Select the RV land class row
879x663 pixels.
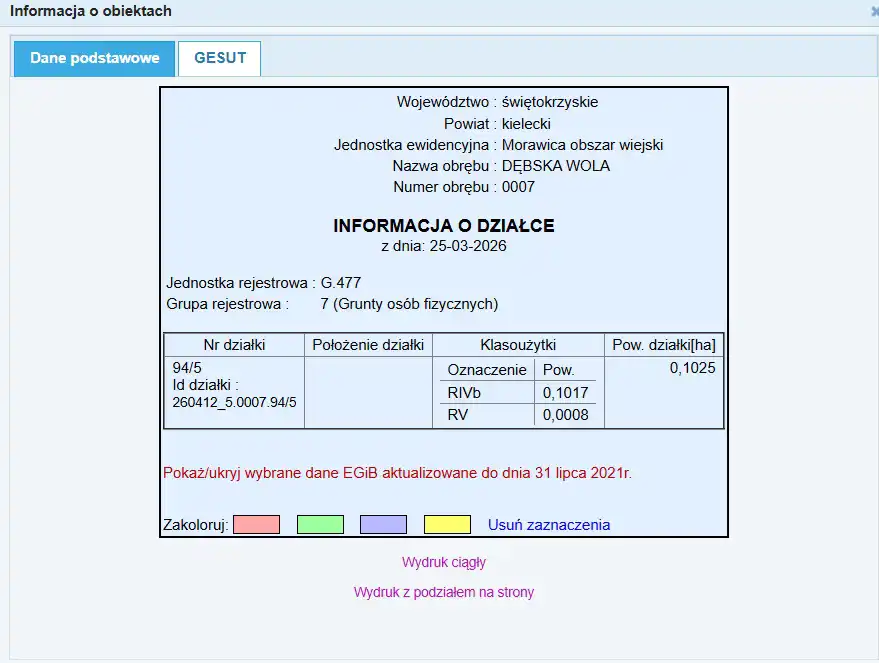point(458,415)
